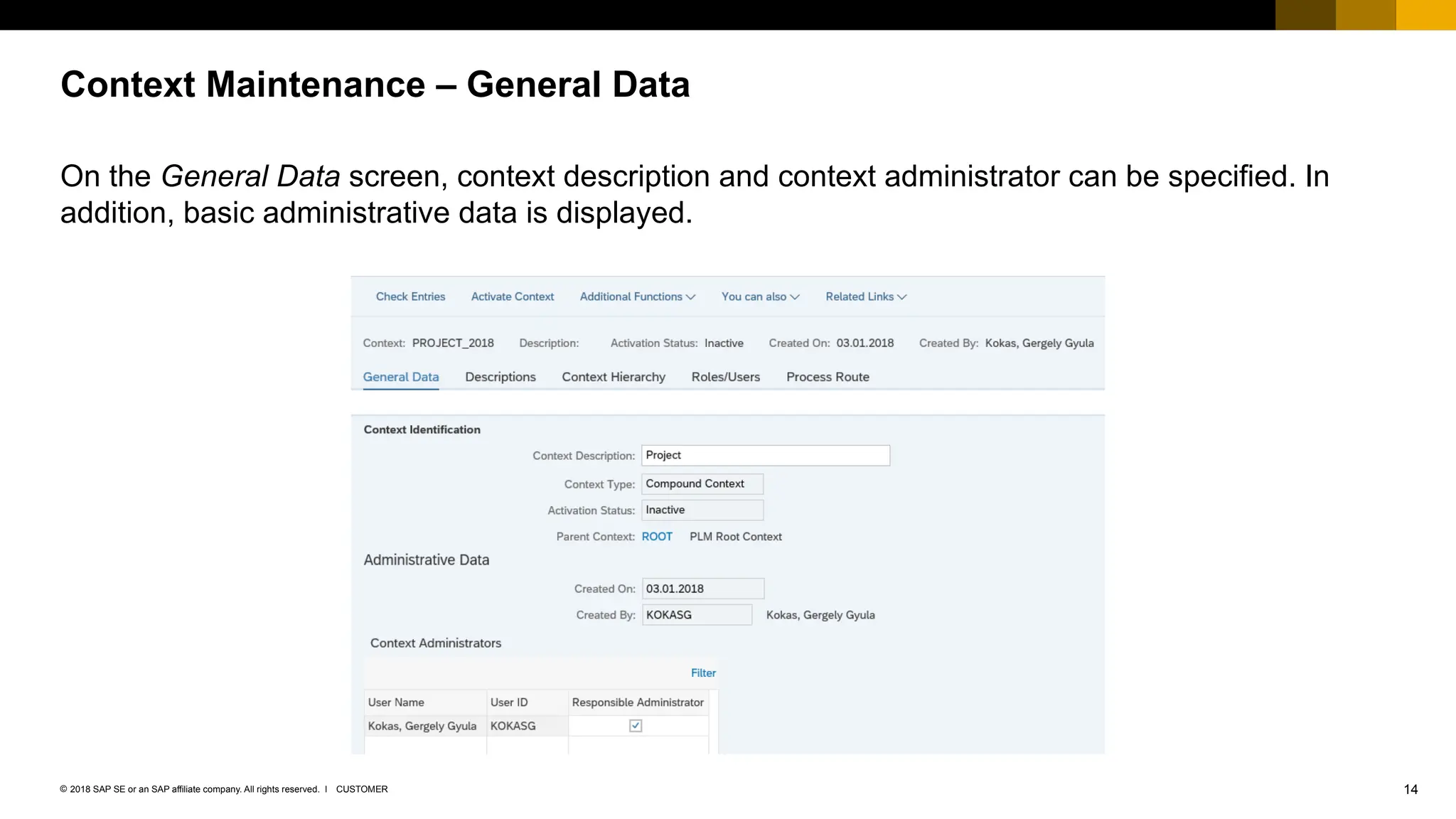Click the 03.01.2018 header date value
The height and width of the screenshot is (819, 1456).
[x=865, y=343]
